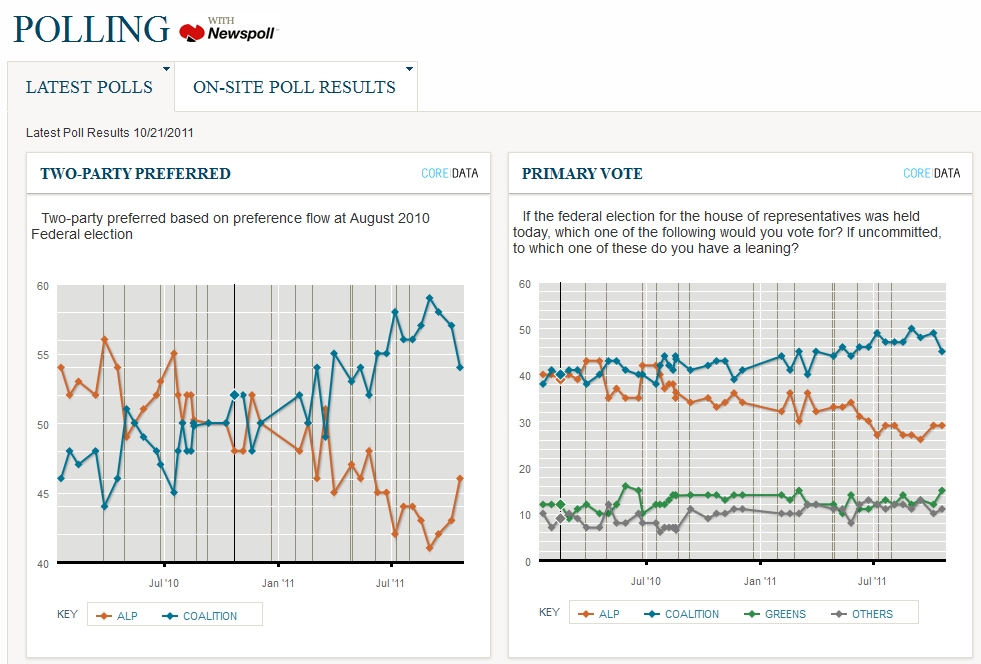The height and width of the screenshot is (664, 981).
Task: Open the On-Site Poll Results tab
Action: (294, 87)
